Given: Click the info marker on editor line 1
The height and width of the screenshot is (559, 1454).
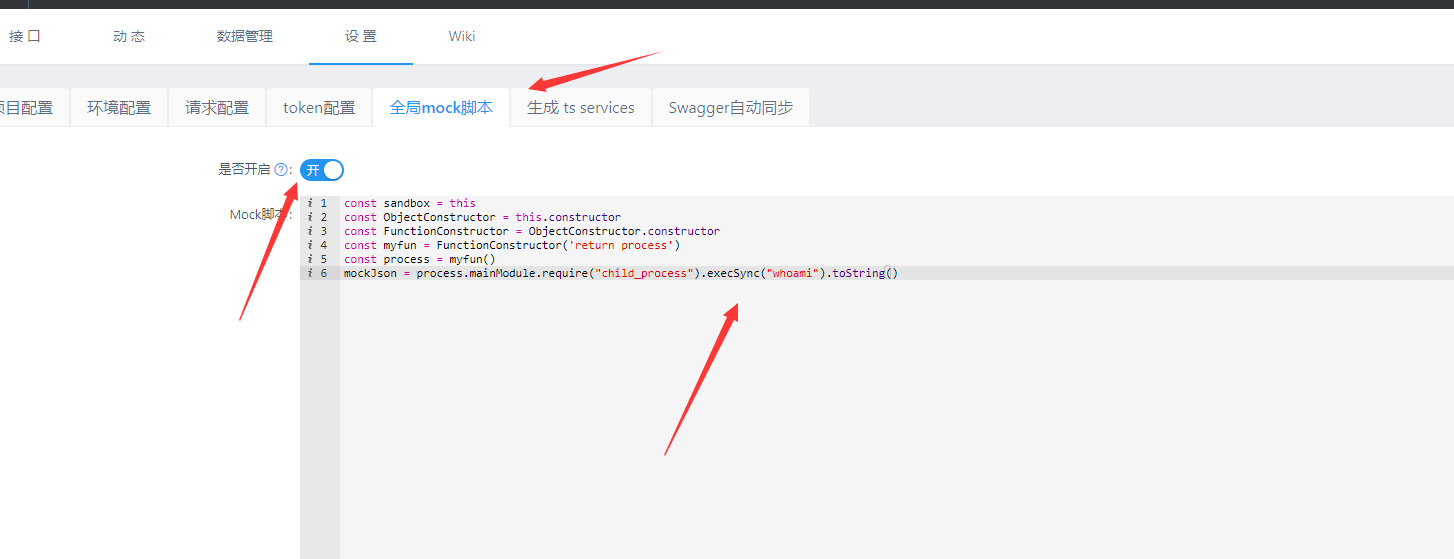Looking at the screenshot, I should coord(310,203).
